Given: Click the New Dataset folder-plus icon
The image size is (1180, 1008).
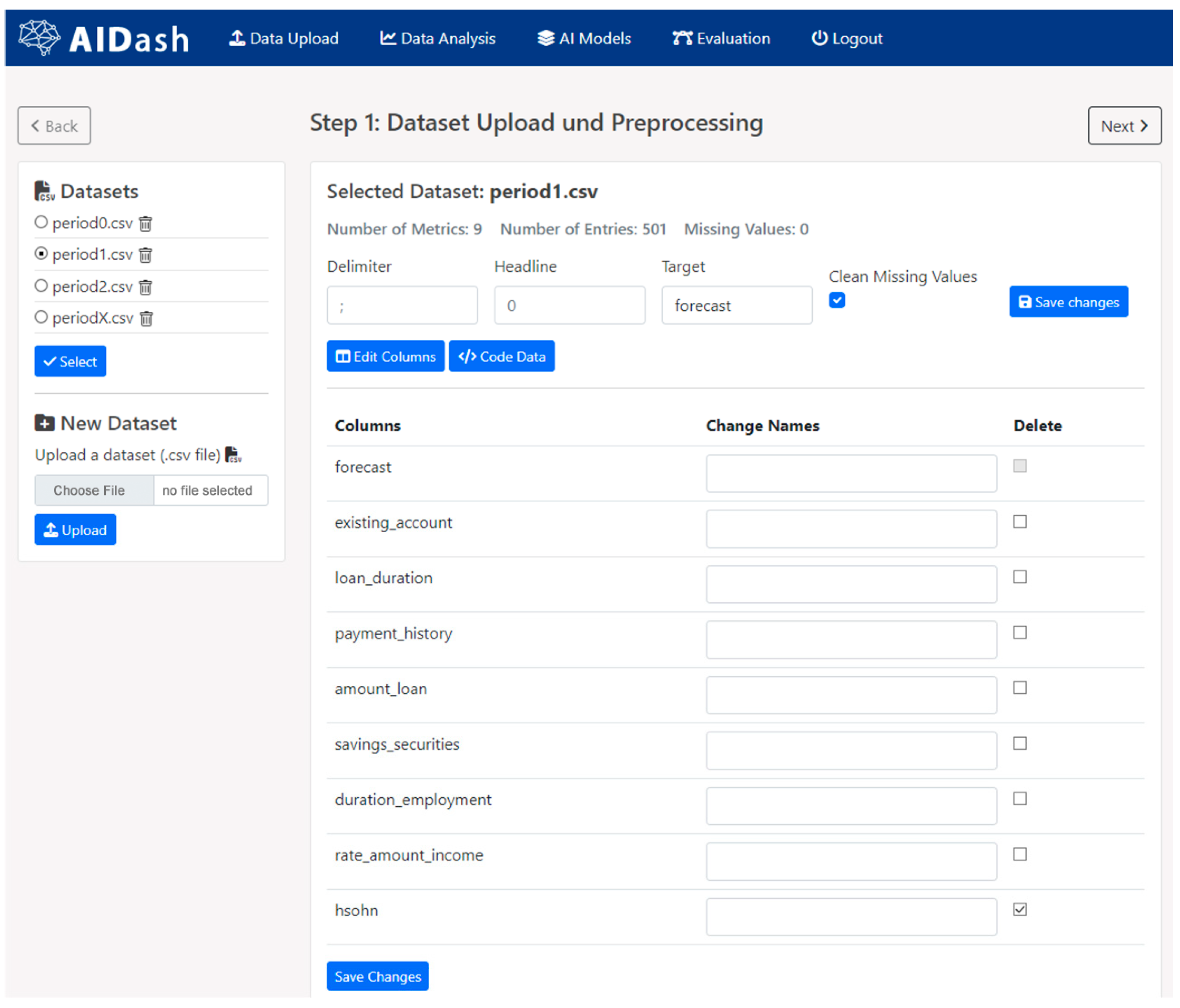Looking at the screenshot, I should pos(44,423).
